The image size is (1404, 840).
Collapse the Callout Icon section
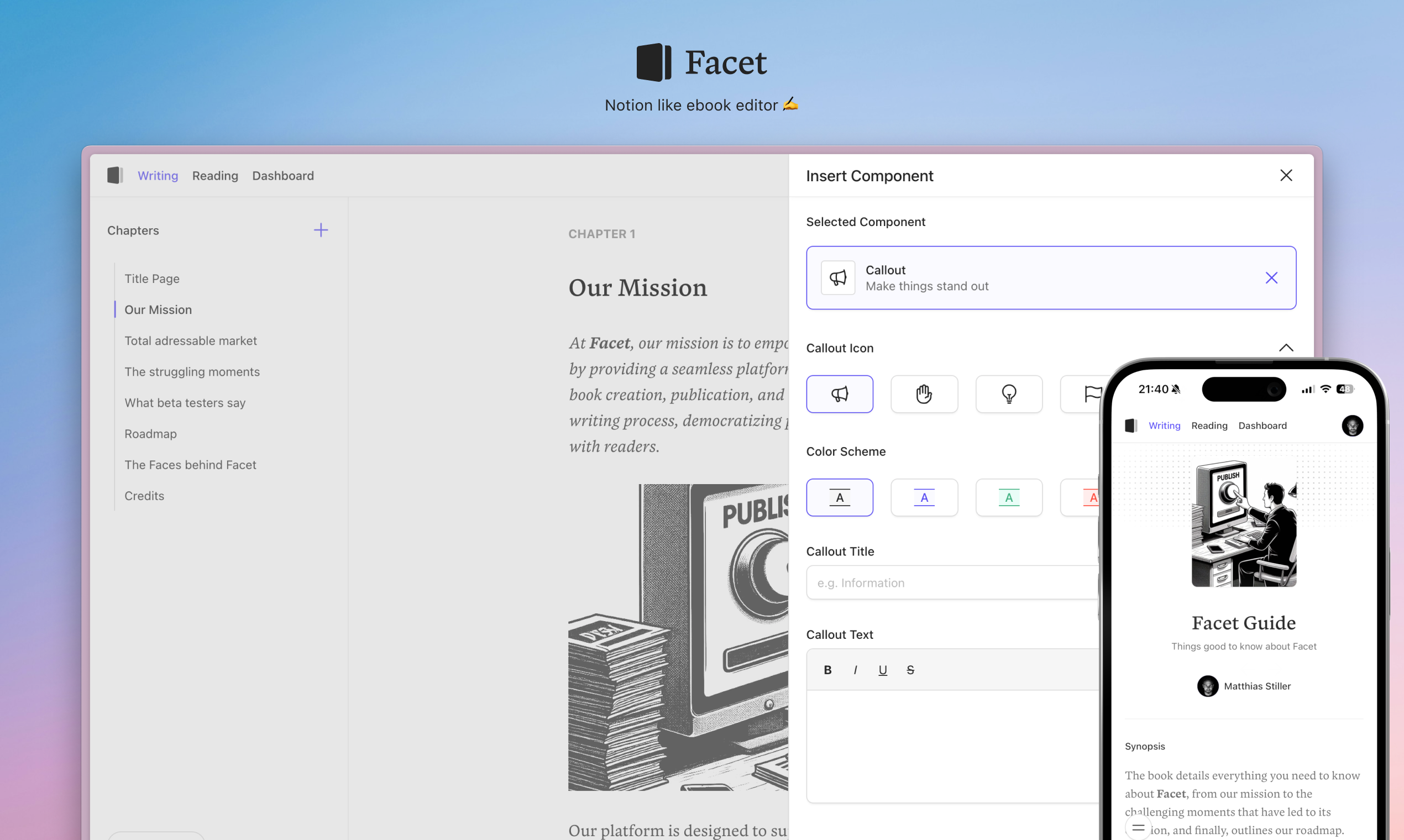[1286, 348]
